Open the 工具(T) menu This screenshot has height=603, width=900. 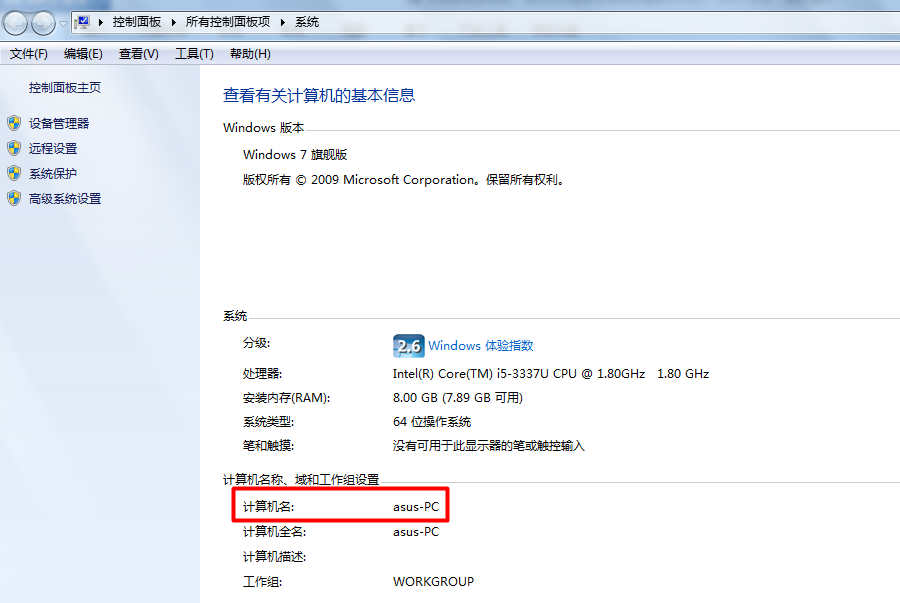click(x=194, y=54)
